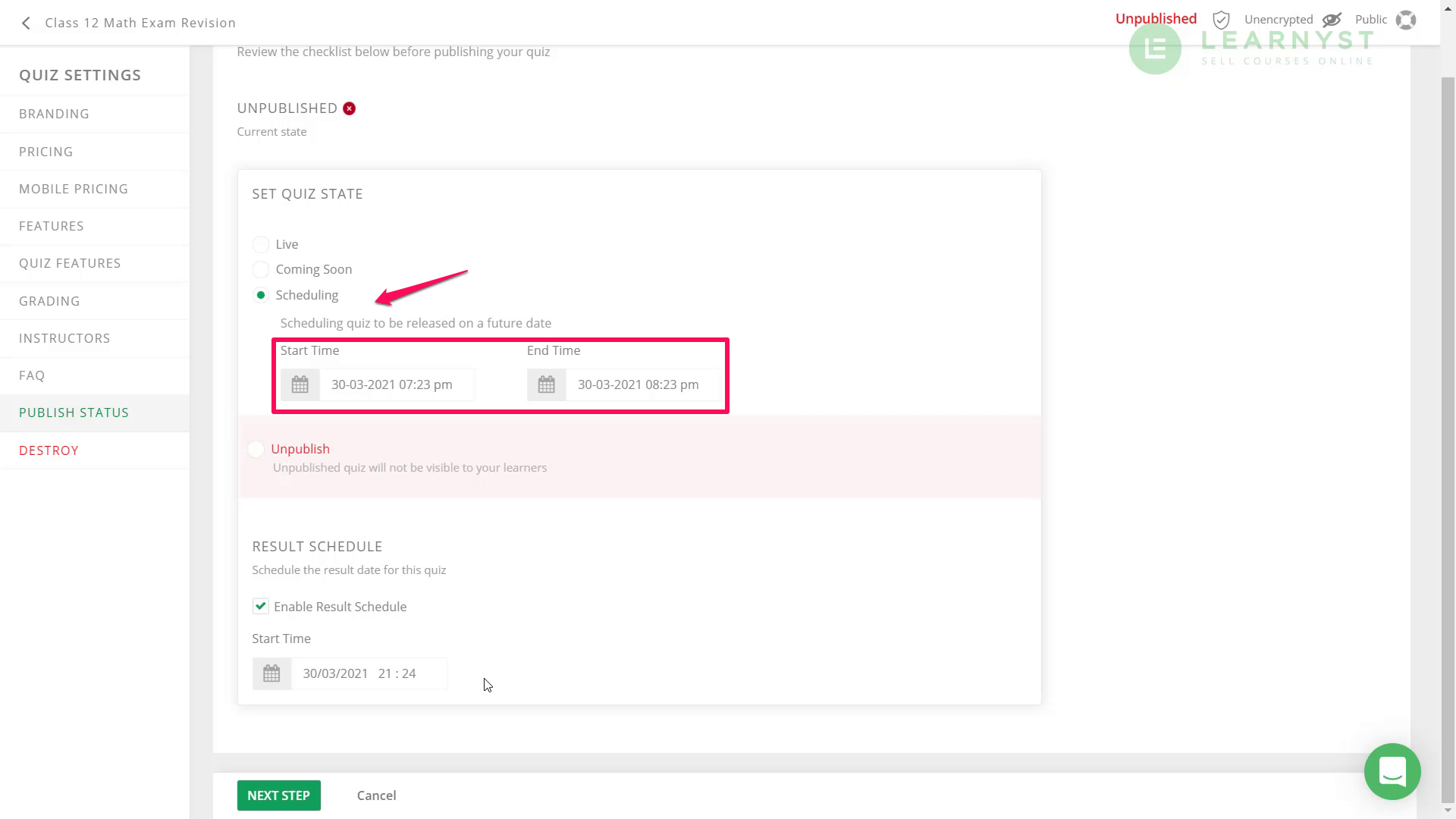The image size is (1456, 819).
Task: Open Grading settings section
Action: (x=95, y=301)
